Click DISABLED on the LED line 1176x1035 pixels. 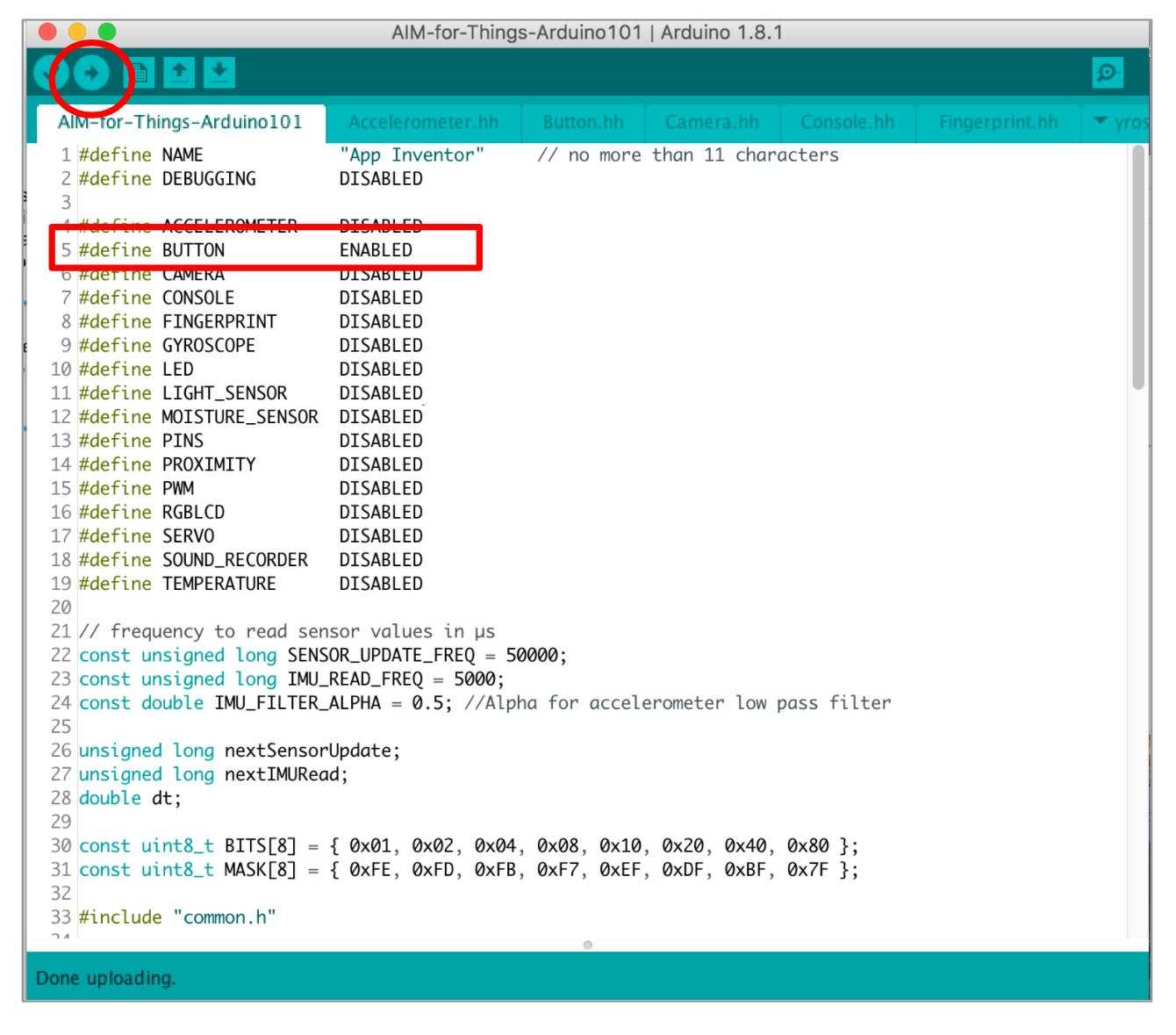pos(381,370)
